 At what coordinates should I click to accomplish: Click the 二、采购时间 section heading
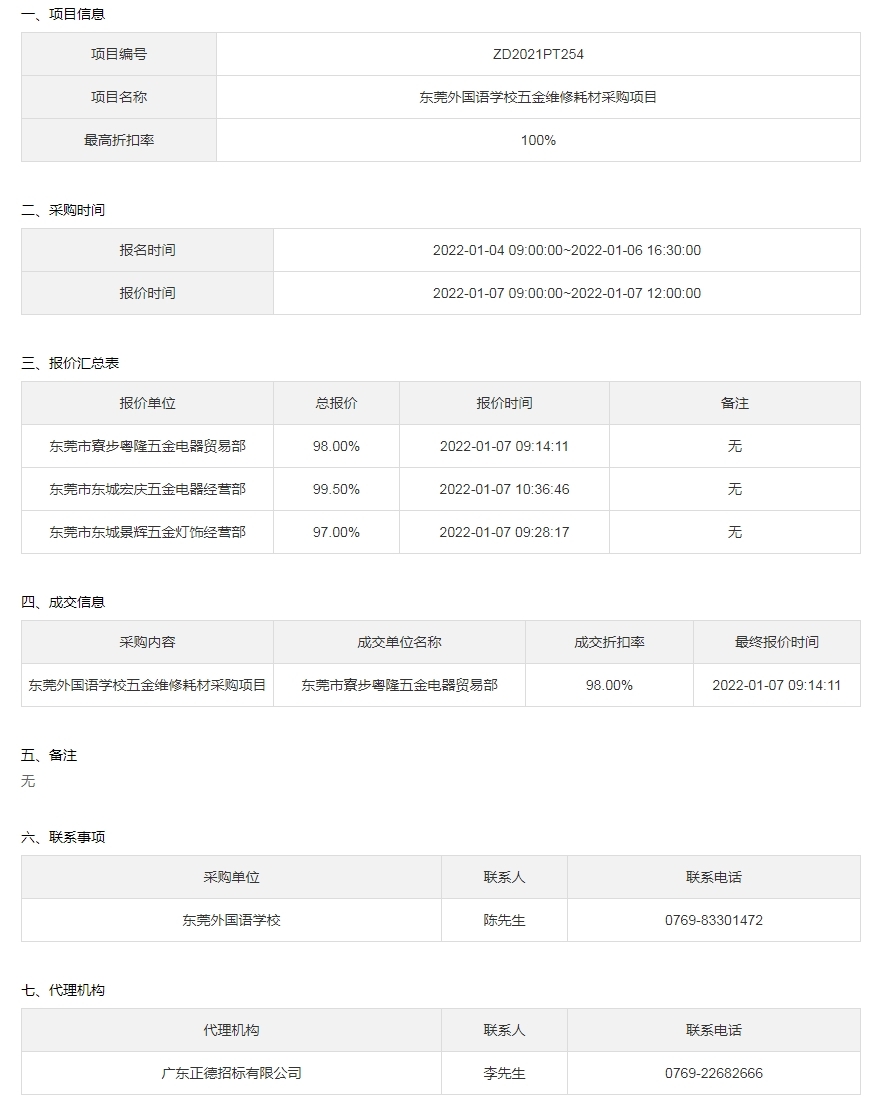click(63, 210)
